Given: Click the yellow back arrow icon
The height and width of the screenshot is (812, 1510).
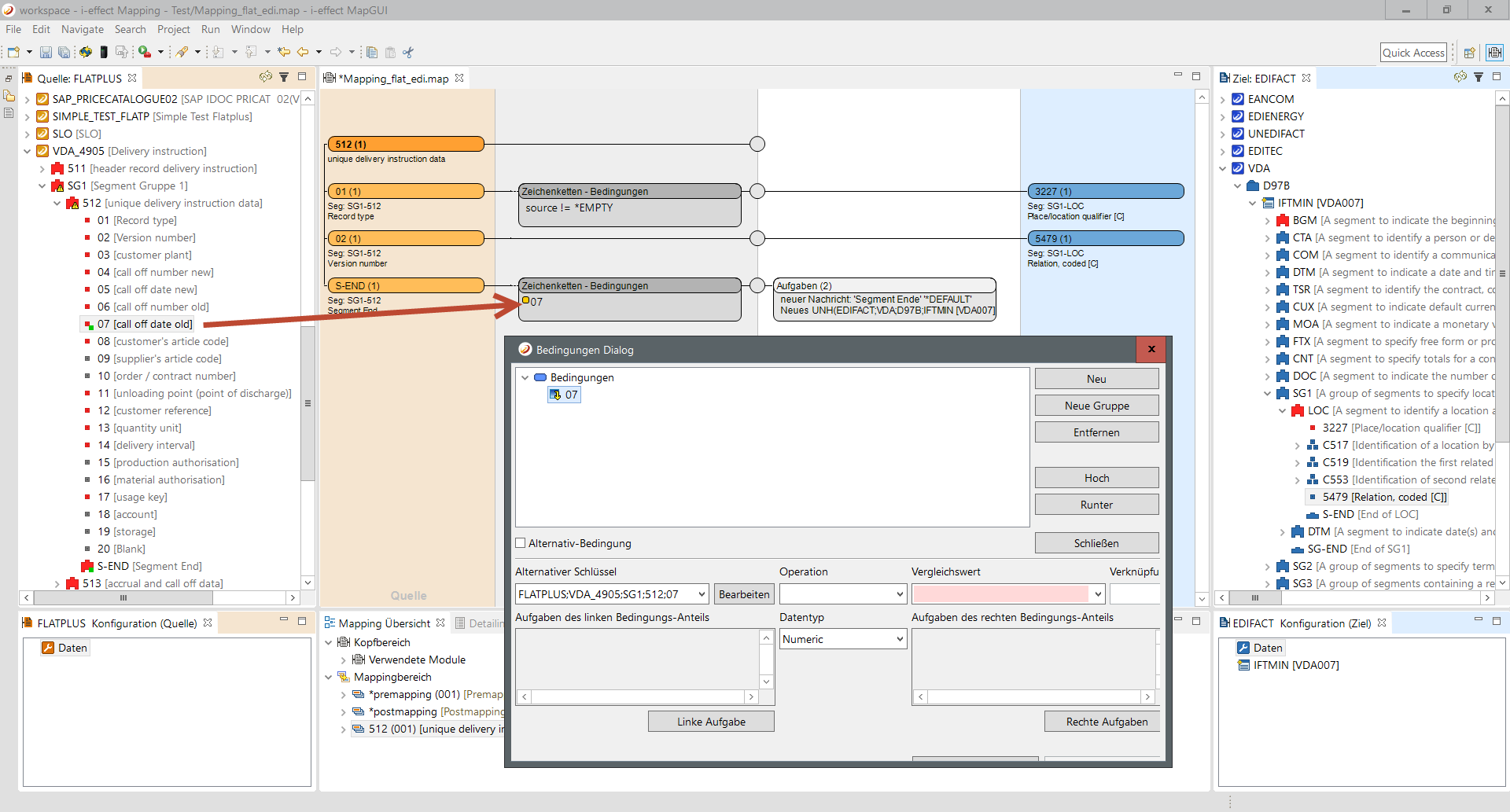Looking at the screenshot, I should click(303, 53).
